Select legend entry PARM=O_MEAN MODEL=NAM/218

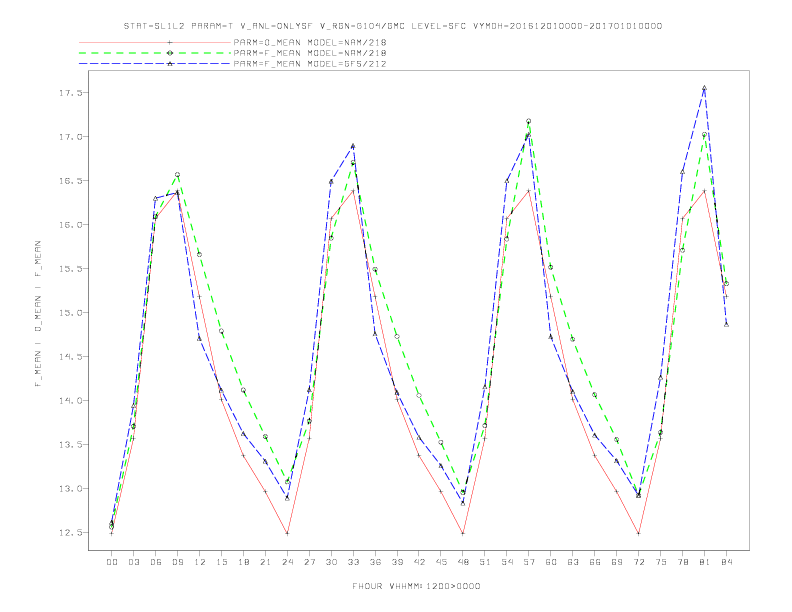point(310,42)
